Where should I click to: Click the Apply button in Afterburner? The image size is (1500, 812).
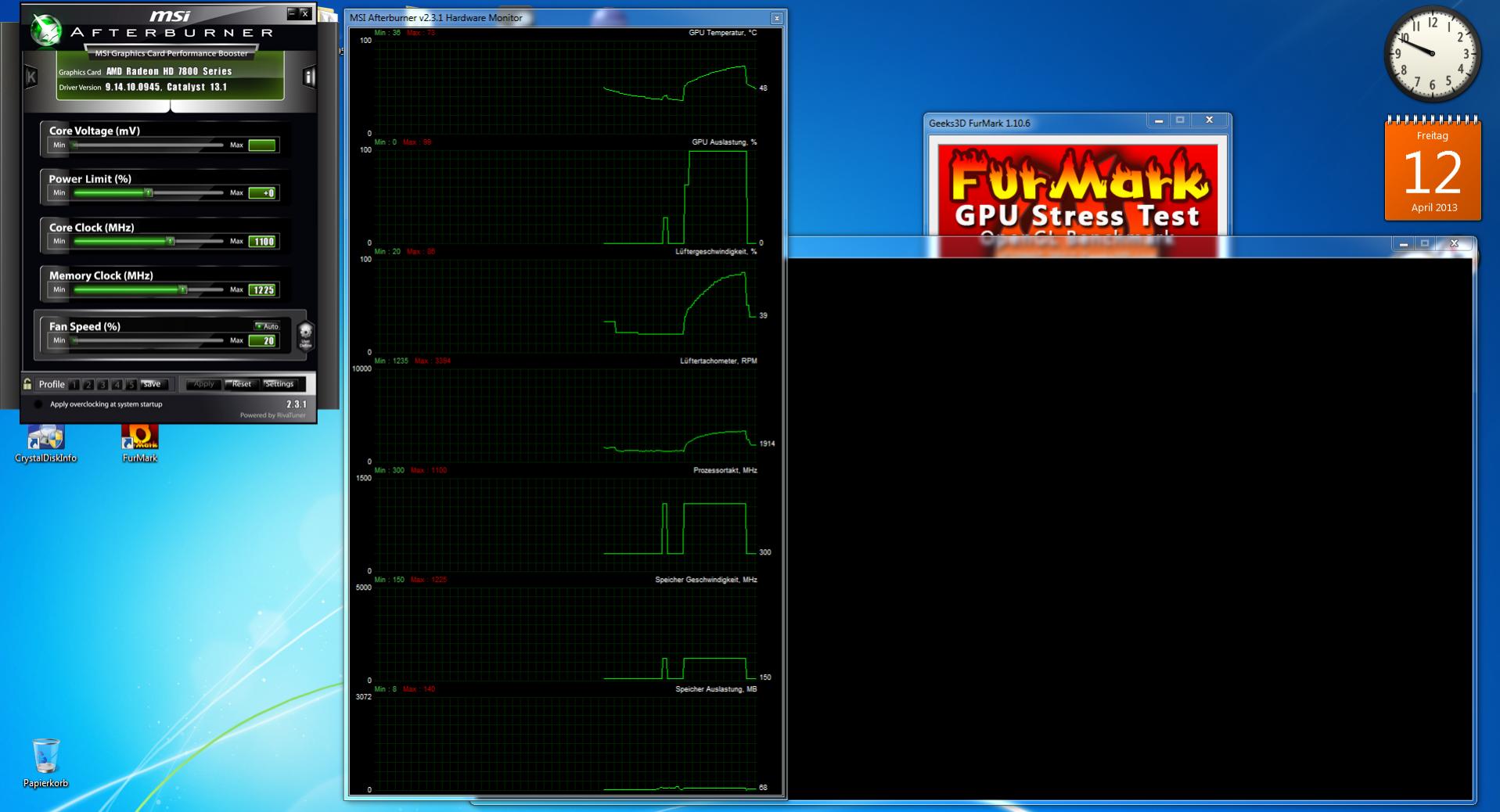(x=203, y=384)
